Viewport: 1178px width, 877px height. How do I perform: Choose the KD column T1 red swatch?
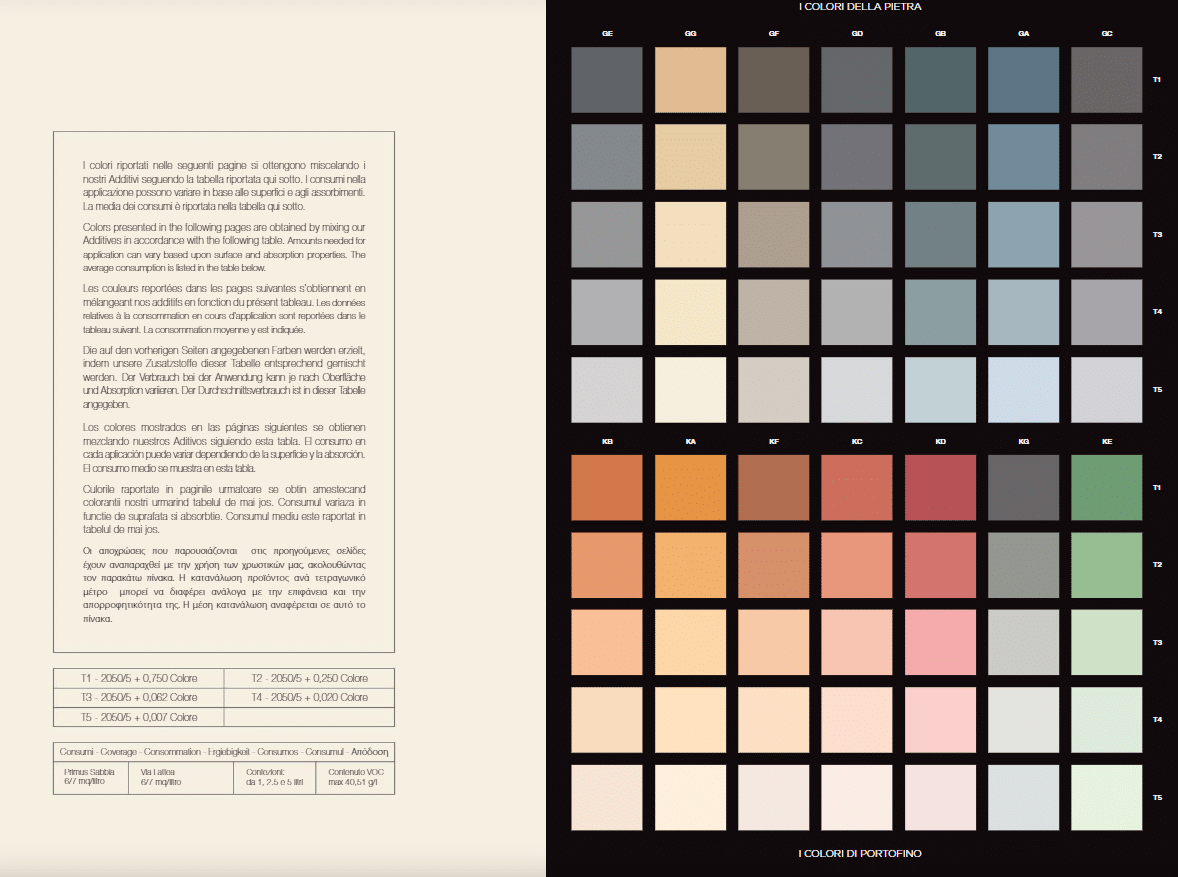click(x=940, y=487)
